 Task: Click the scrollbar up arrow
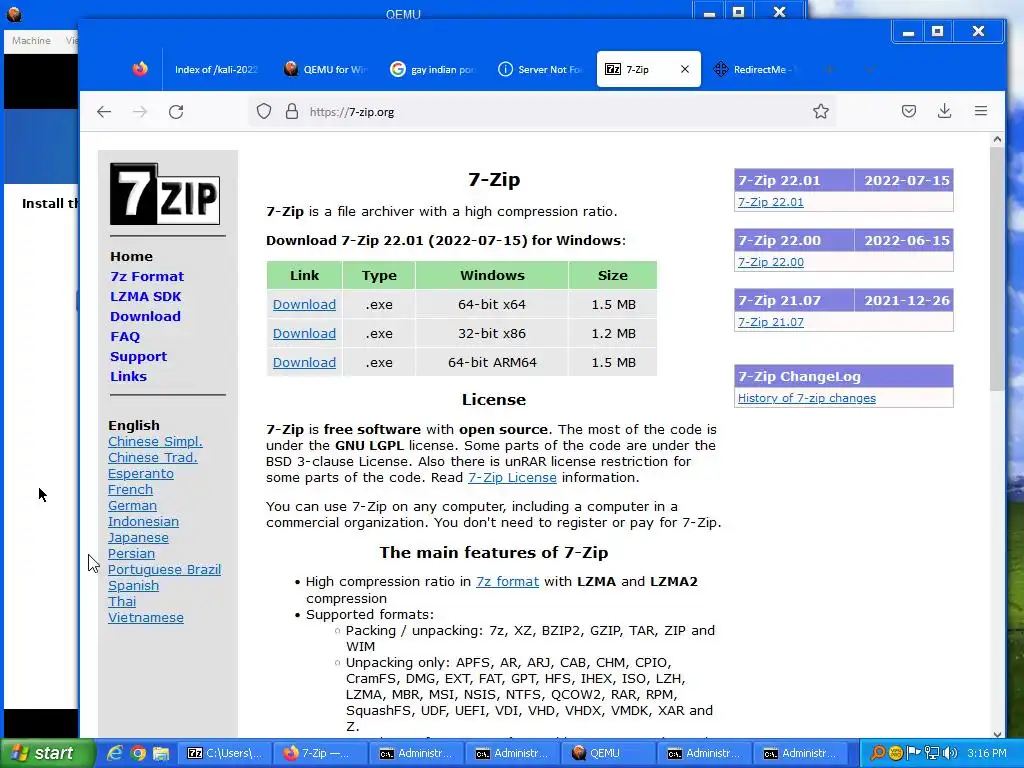coord(997,139)
